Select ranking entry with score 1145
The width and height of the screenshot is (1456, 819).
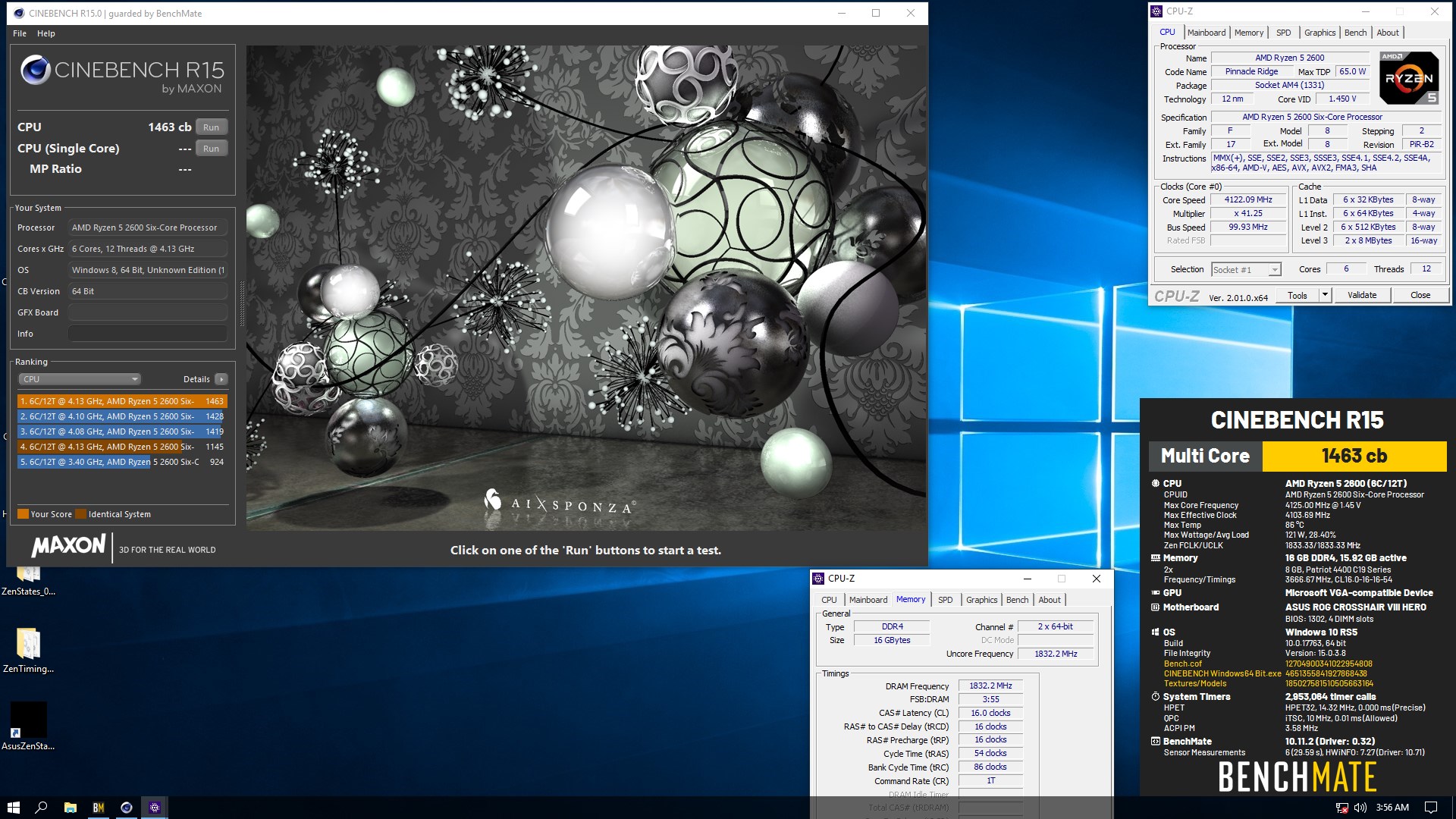122,447
